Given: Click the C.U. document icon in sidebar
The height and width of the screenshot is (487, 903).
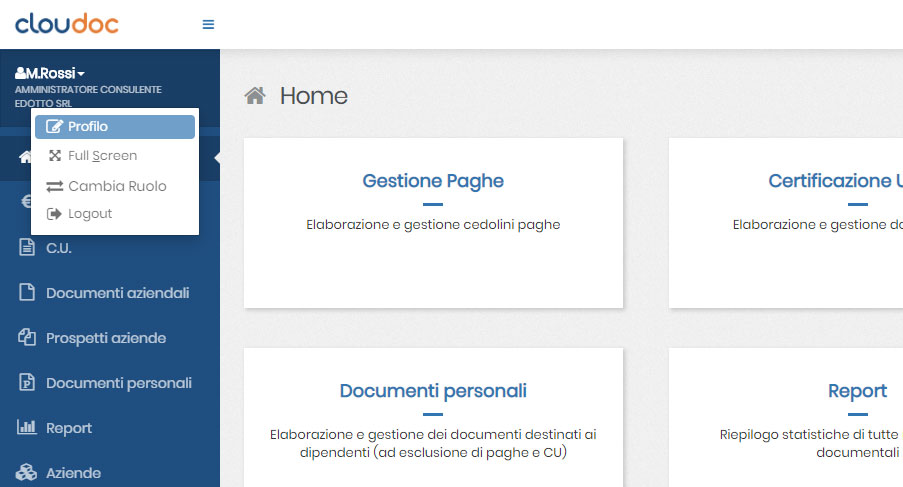Looking at the screenshot, I should click(27, 248).
